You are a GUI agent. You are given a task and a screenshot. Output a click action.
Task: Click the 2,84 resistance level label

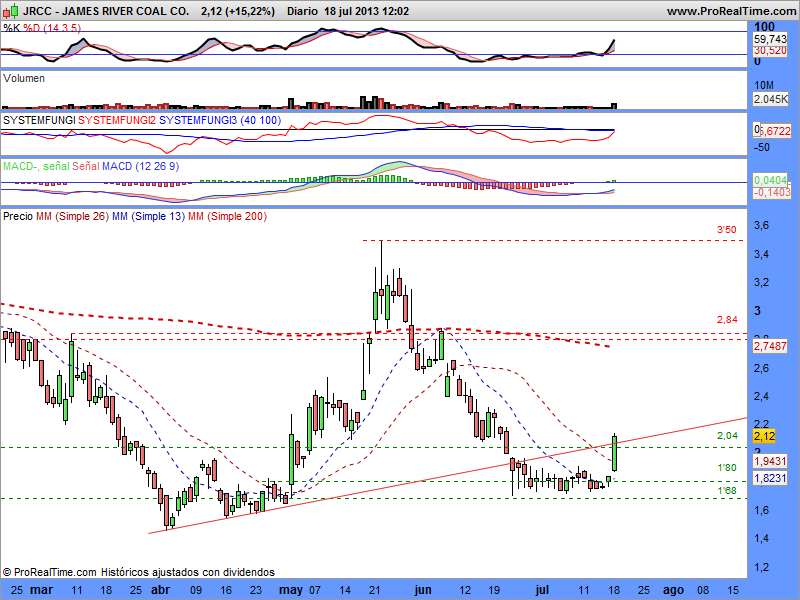pyautogui.click(x=727, y=320)
